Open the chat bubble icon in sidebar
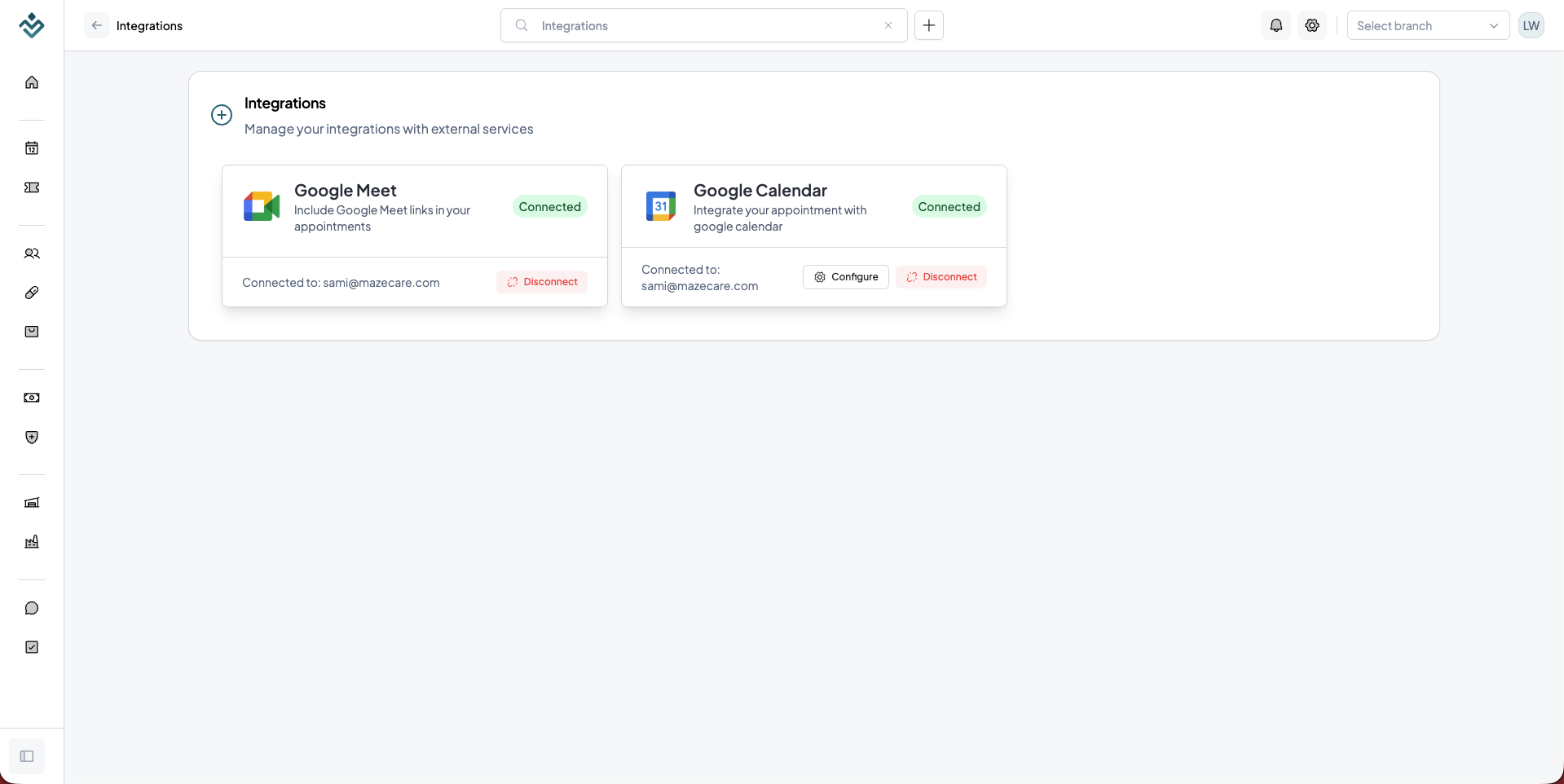This screenshot has width=1564, height=784. [32, 608]
